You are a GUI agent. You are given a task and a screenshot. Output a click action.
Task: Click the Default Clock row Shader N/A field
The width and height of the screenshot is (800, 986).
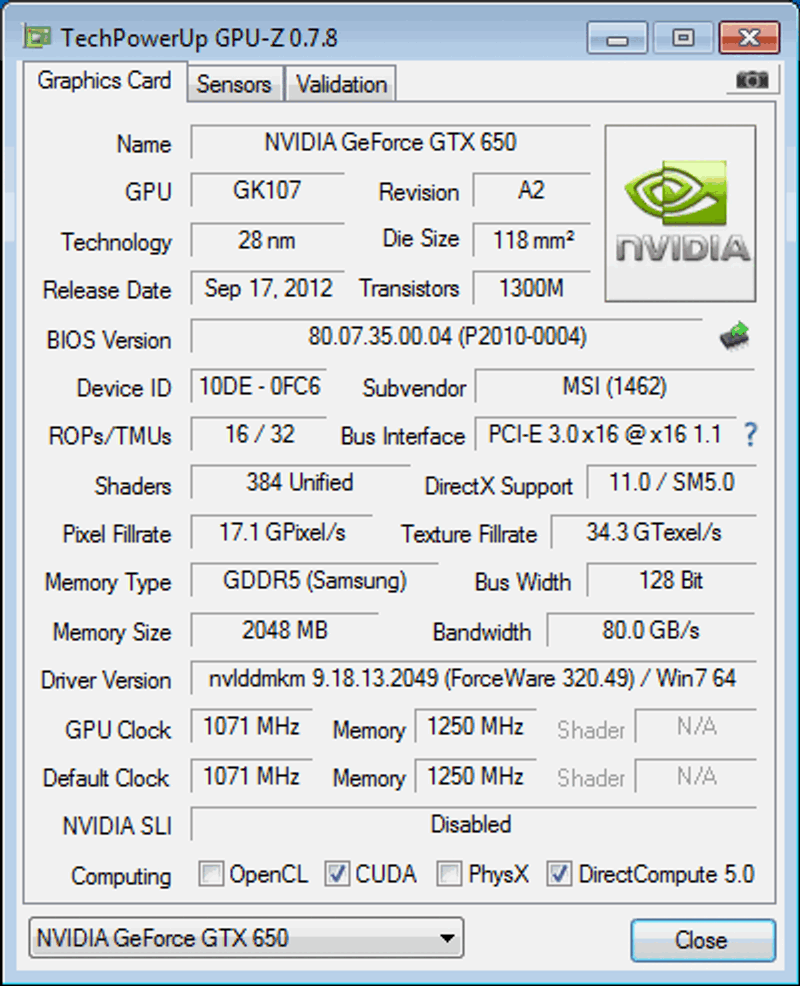[x=696, y=776]
